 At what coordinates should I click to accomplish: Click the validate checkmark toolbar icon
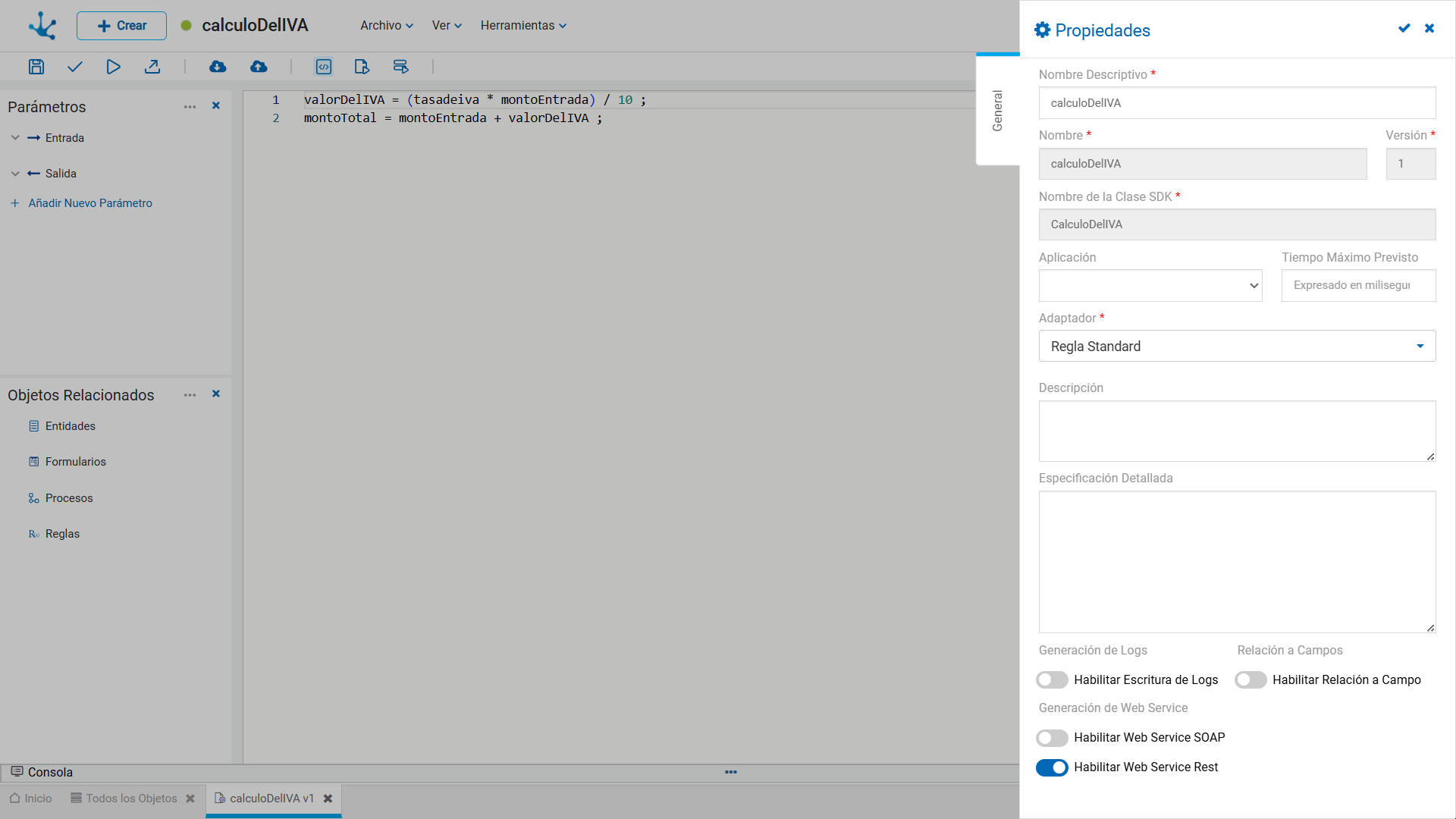74,67
